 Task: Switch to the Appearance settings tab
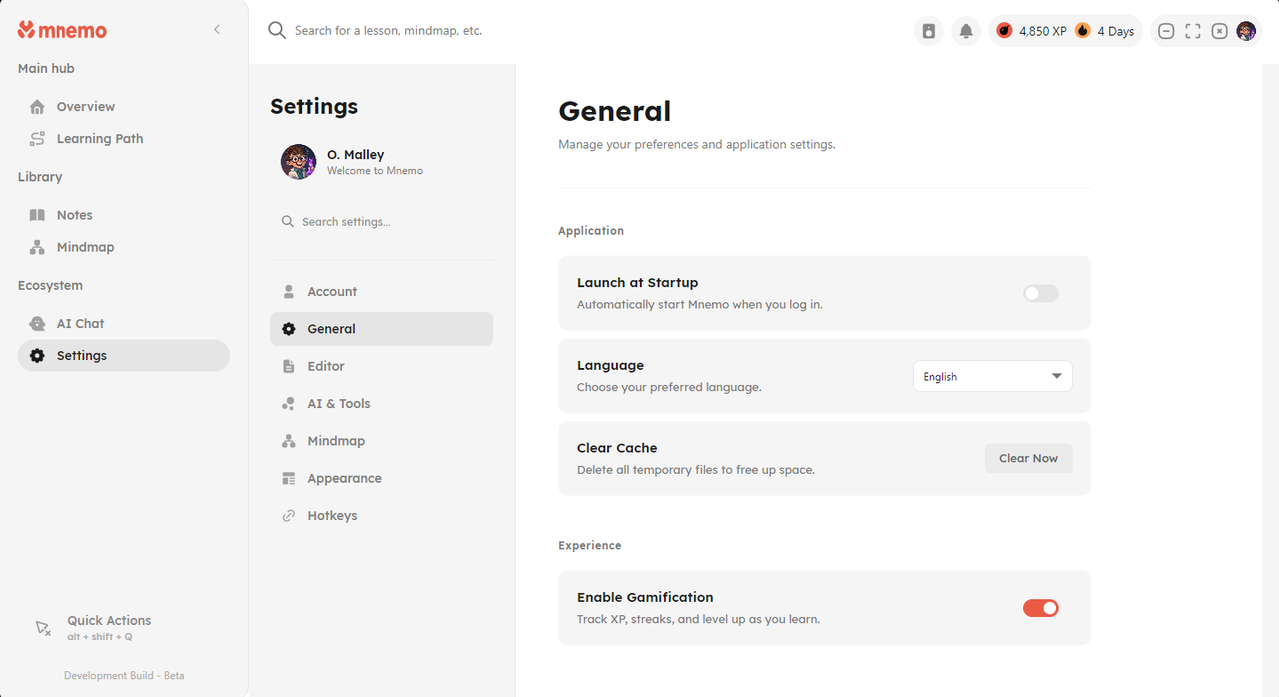click(344, 478)
